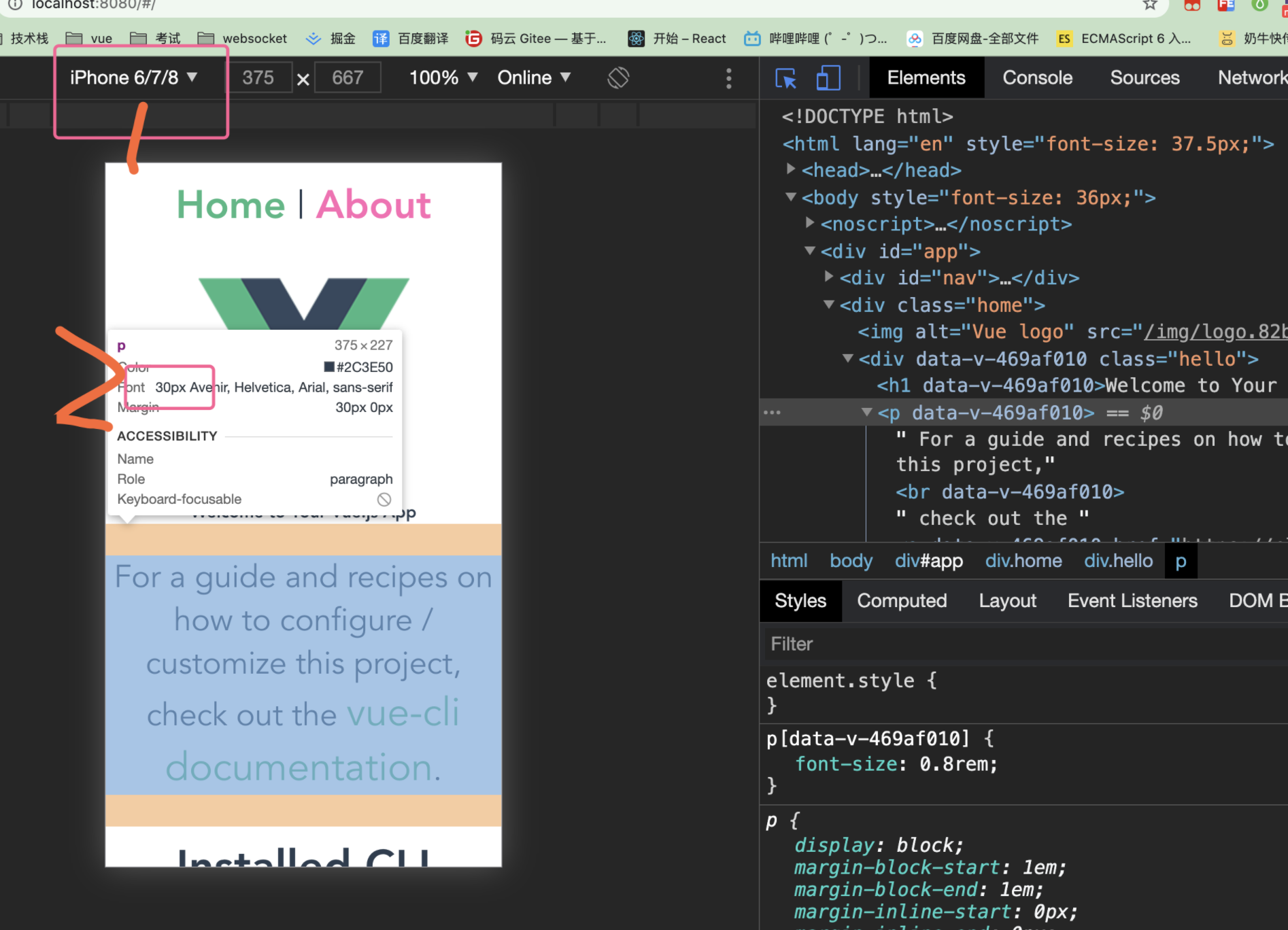Collapse the div class="hello" node
The image size is (1288, 930).
point(848,358)
